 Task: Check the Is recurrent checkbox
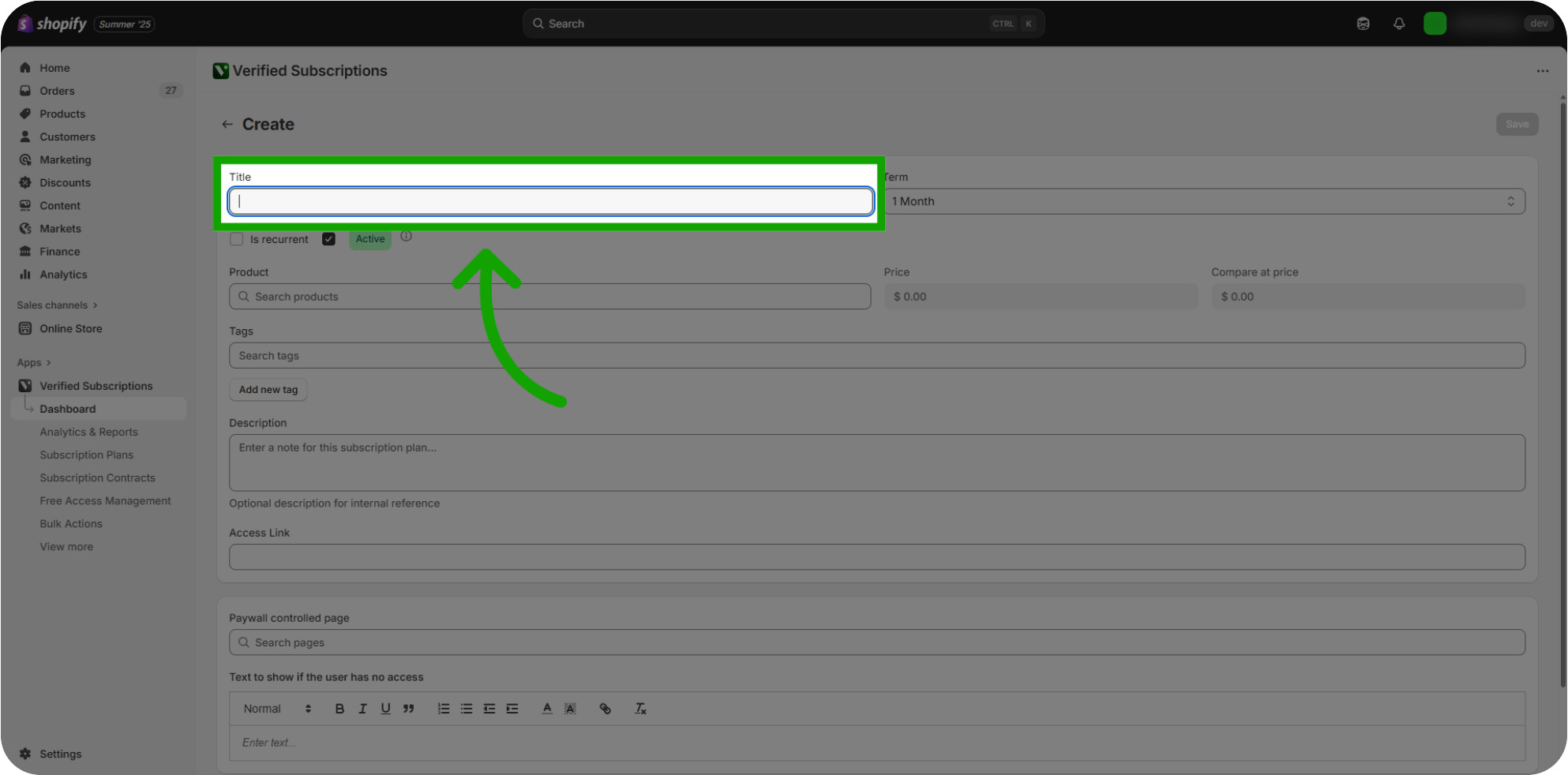pyautogui.click(x=237, y=239)
